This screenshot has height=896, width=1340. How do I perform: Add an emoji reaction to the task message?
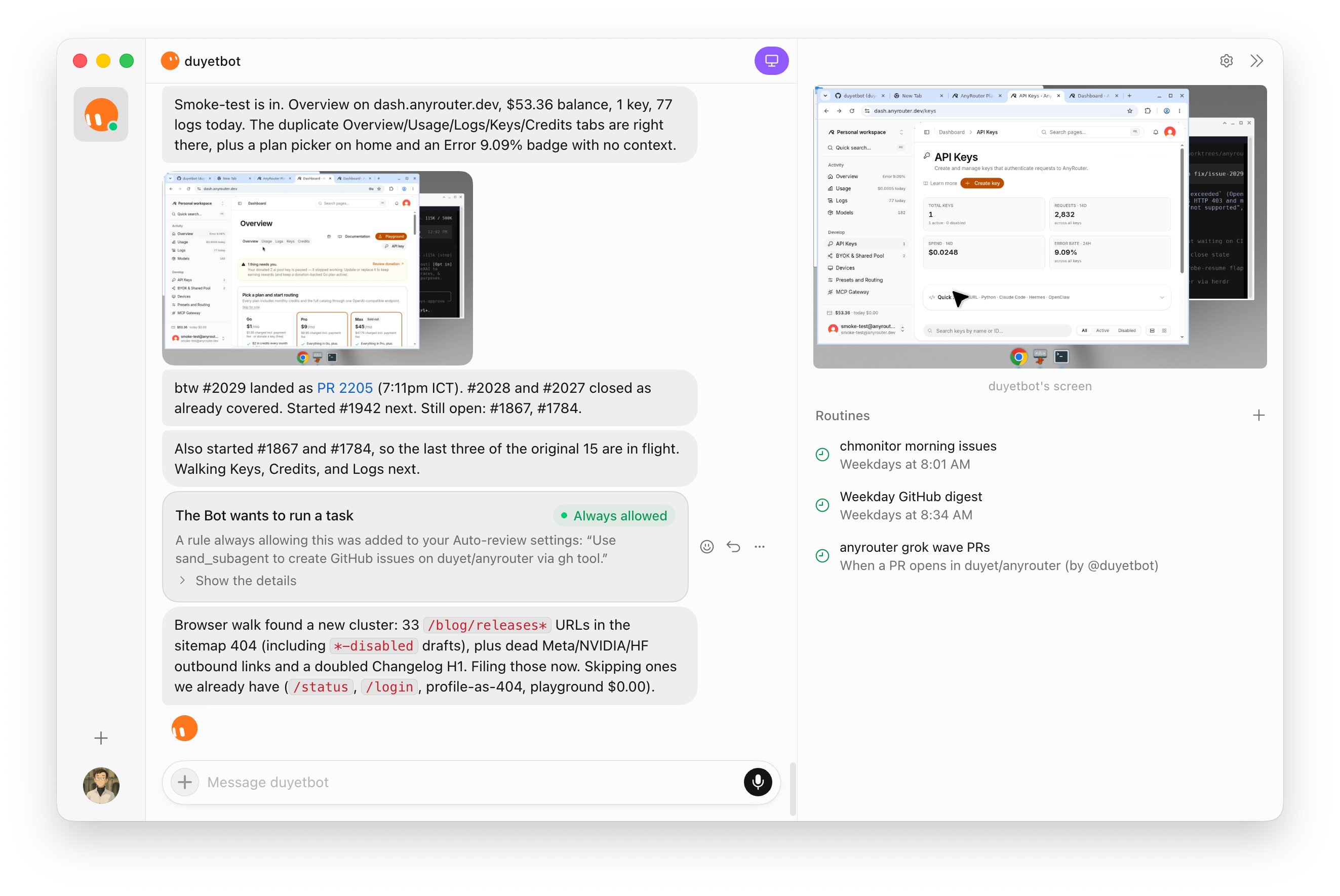pyautogui.click(x=706, y=547)
